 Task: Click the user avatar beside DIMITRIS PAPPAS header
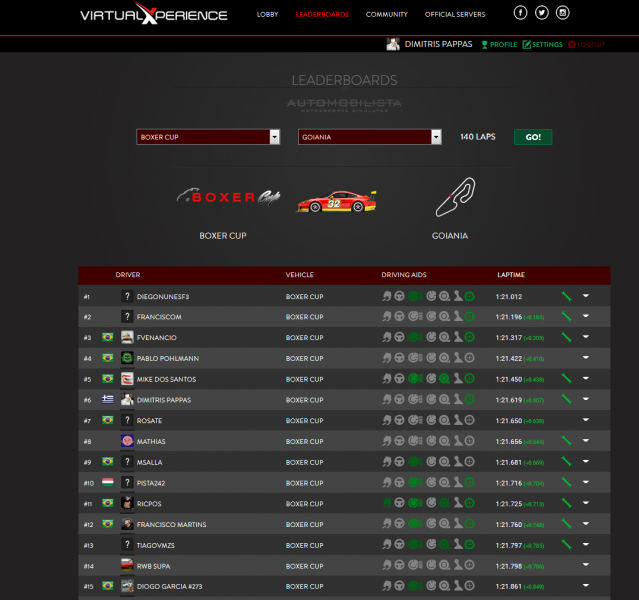(x=393, y=44)
